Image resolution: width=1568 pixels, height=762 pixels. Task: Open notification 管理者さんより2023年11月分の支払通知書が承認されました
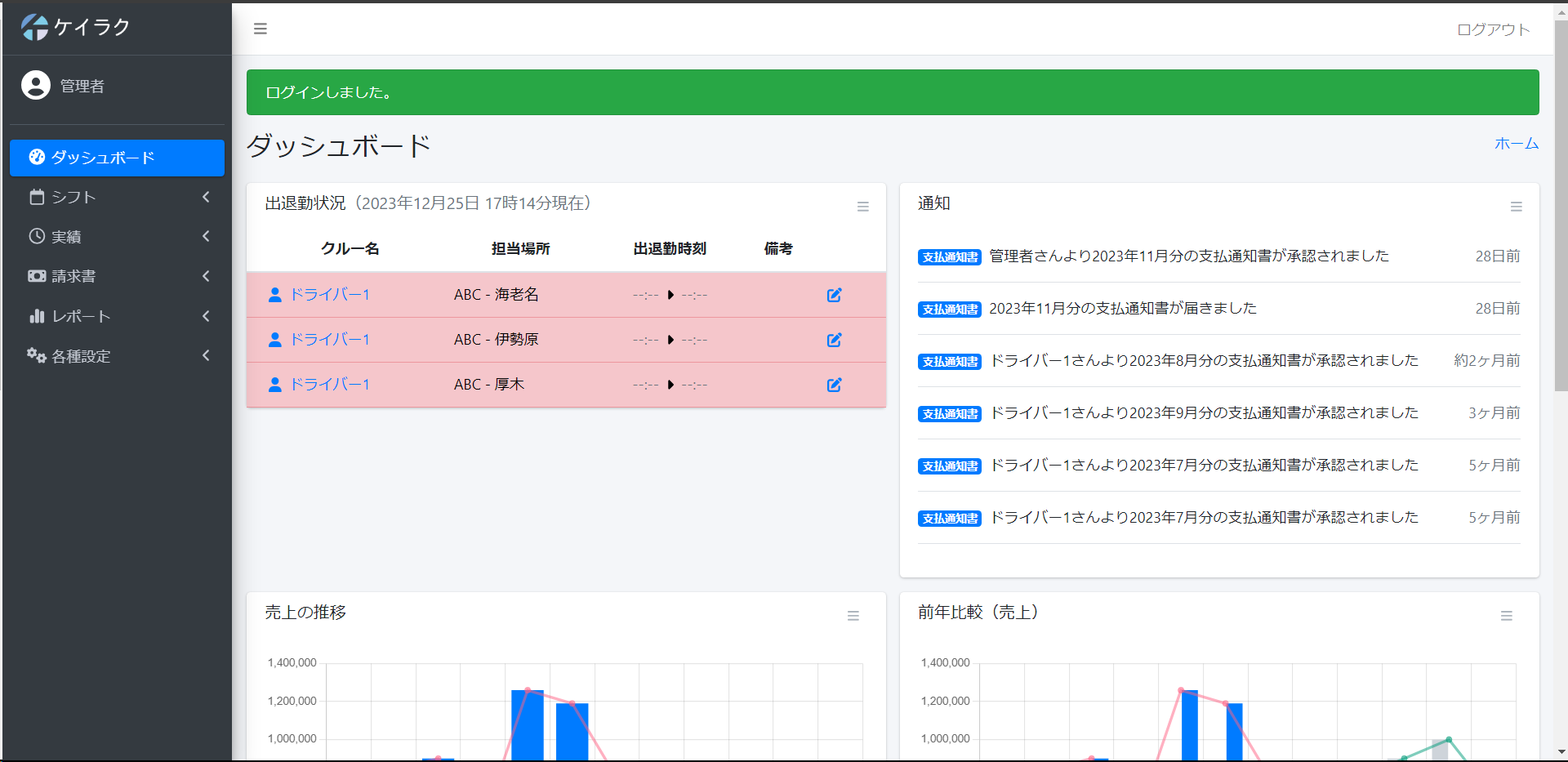coord(1189,256)
